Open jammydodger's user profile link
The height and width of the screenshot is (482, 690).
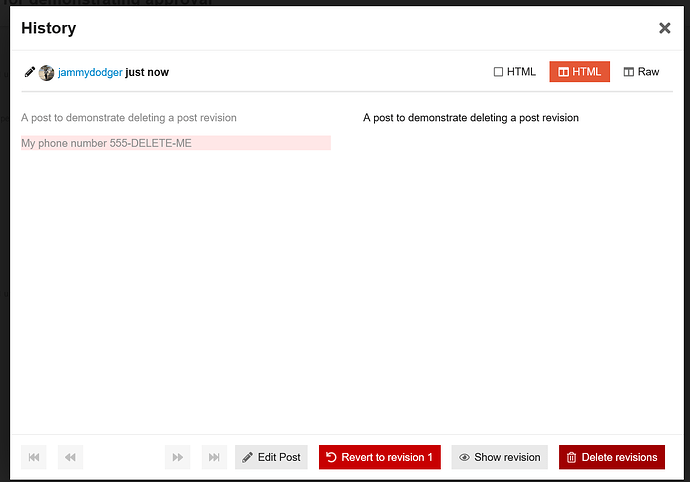(90, 72)
